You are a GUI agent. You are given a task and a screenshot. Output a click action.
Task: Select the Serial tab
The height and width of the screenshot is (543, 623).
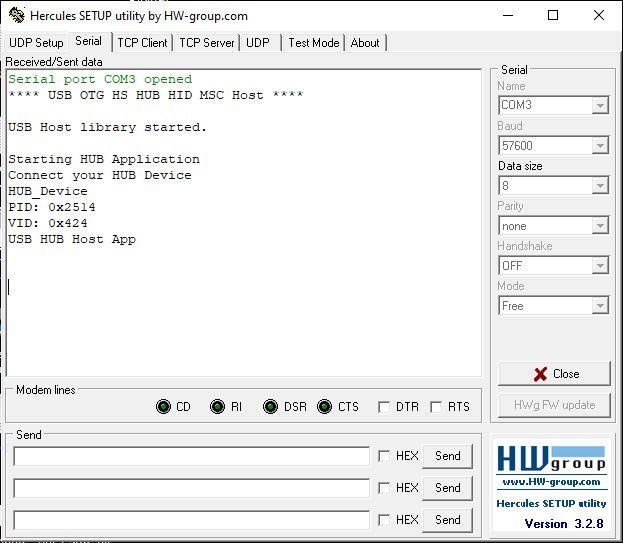(89, 41)
